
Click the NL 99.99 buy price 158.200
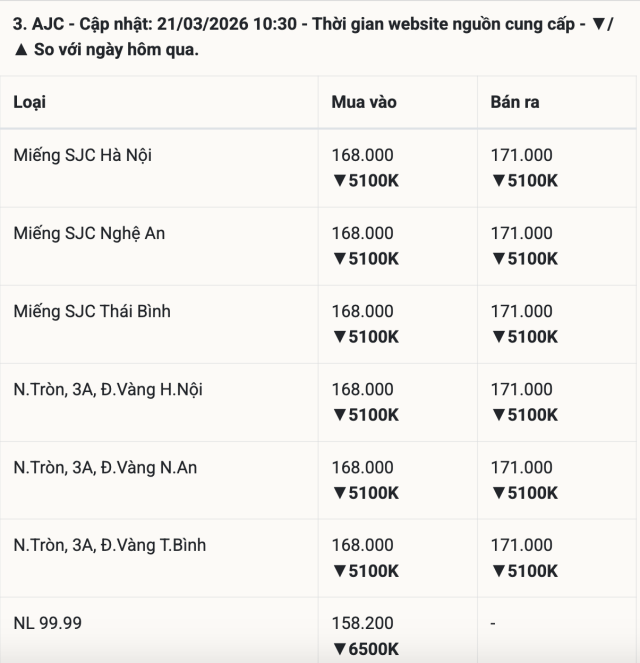(x=362, y=623)
